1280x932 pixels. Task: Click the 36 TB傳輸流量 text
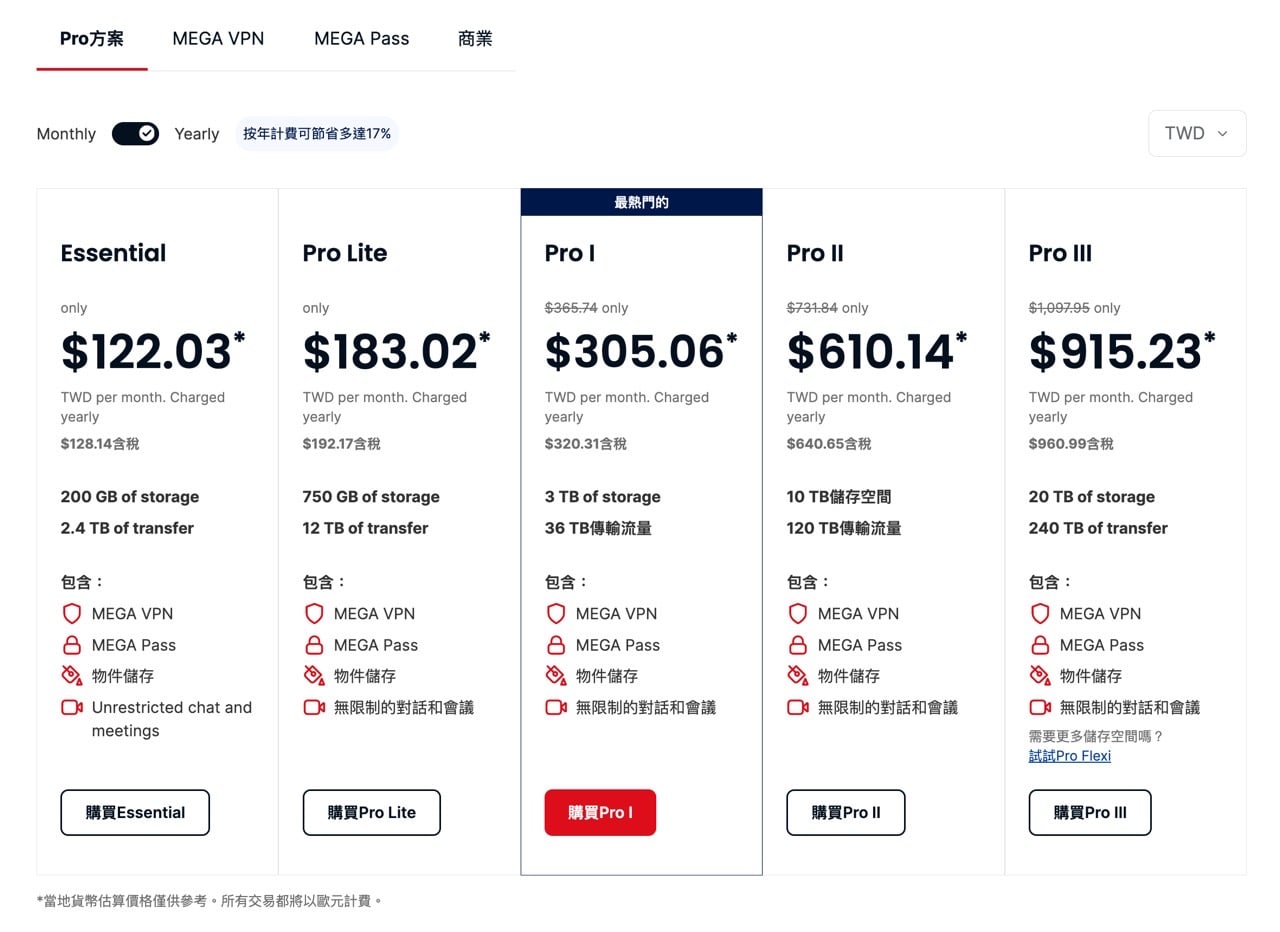tap(598, 528)
